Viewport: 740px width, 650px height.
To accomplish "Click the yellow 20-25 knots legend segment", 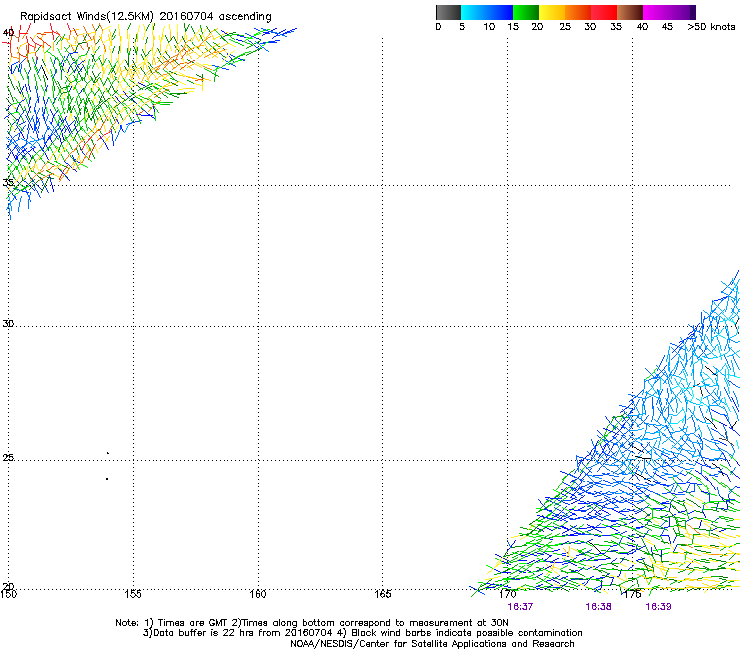I will click(x=552, y=12).
